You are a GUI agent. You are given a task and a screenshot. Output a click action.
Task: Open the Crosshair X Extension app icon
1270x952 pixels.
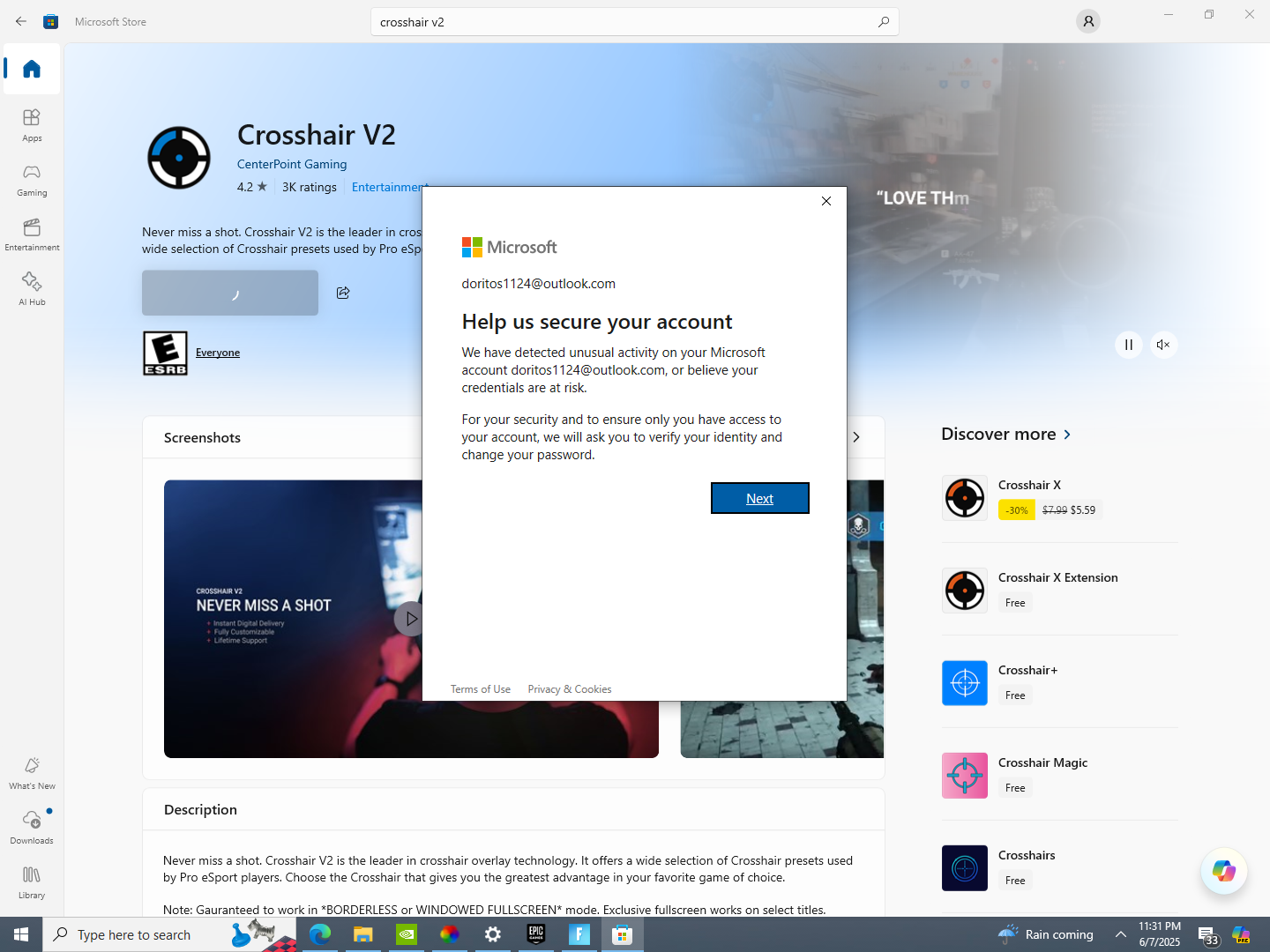click(965, 591)
